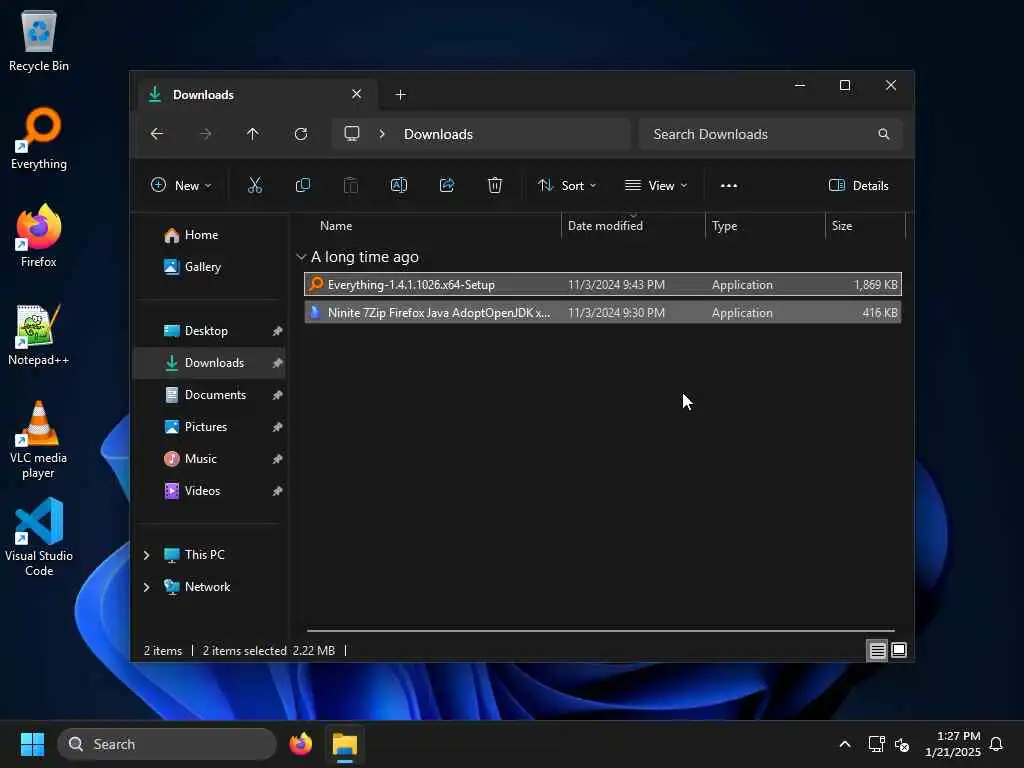The width and height of the screenshot is (1024, 768).
Task: Refresh the Downloads folder
Action: pyautogui.click(x=300, y=134)
